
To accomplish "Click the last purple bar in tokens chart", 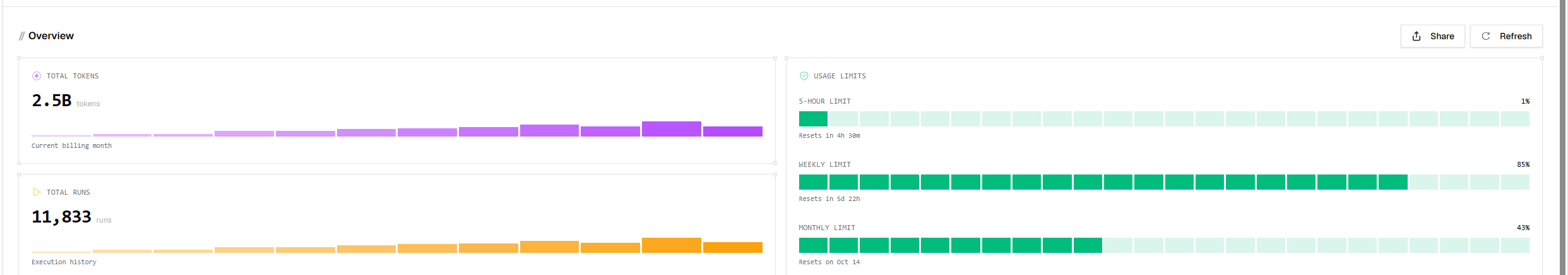I will point(733,131).
